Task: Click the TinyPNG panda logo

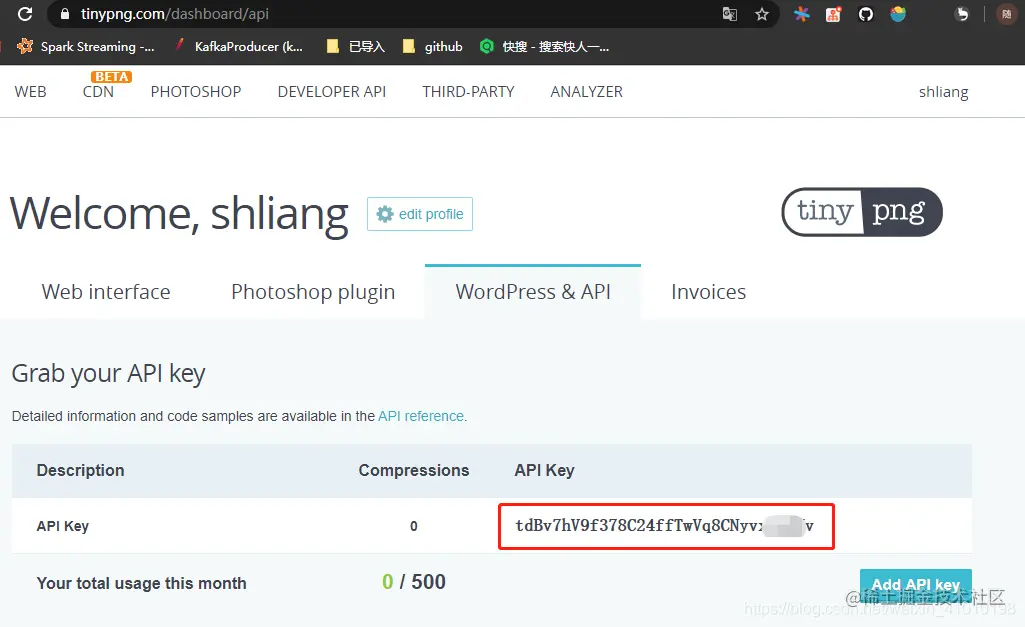Action: pos(860,212)
